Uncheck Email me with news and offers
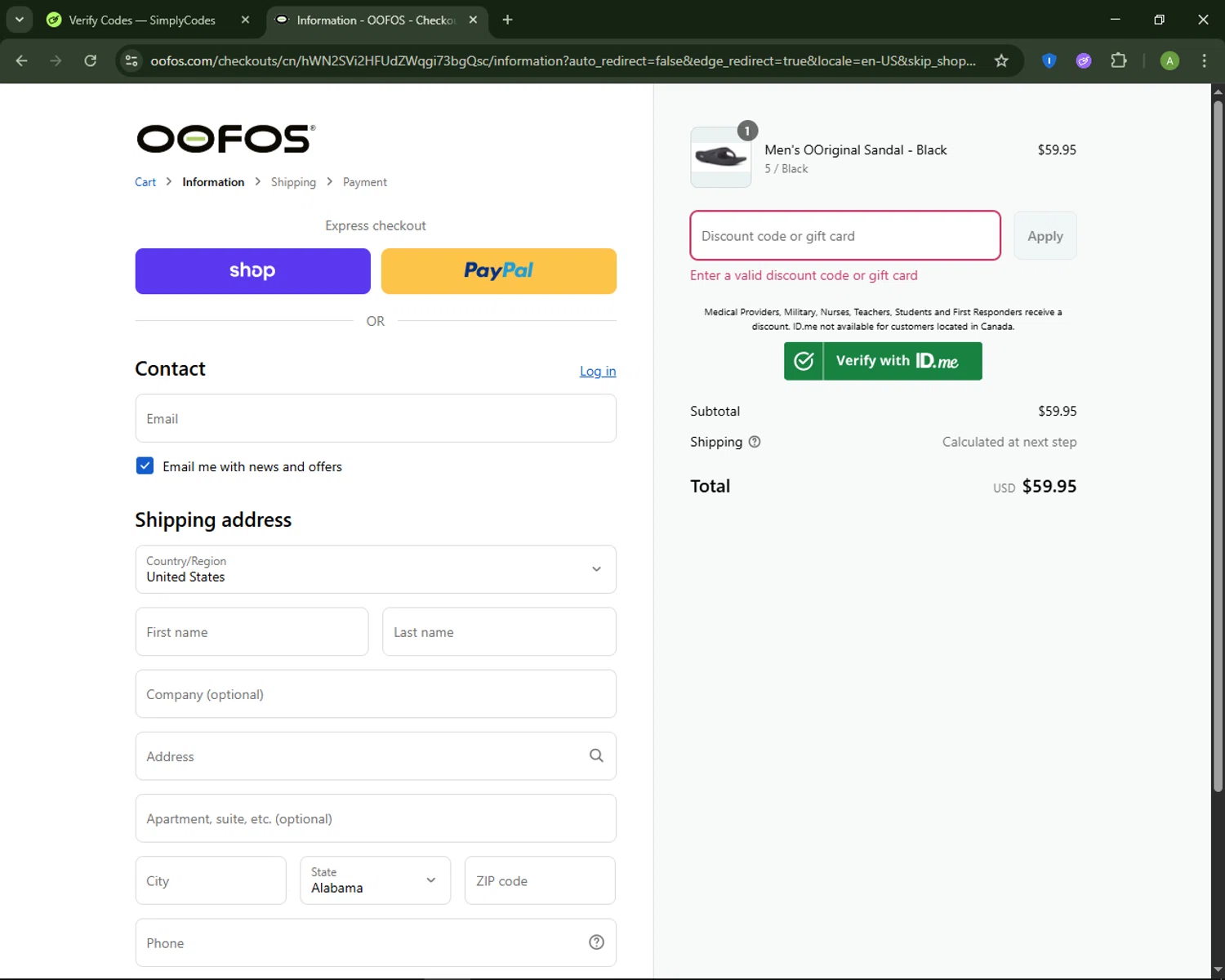 [x=145, y=466]
